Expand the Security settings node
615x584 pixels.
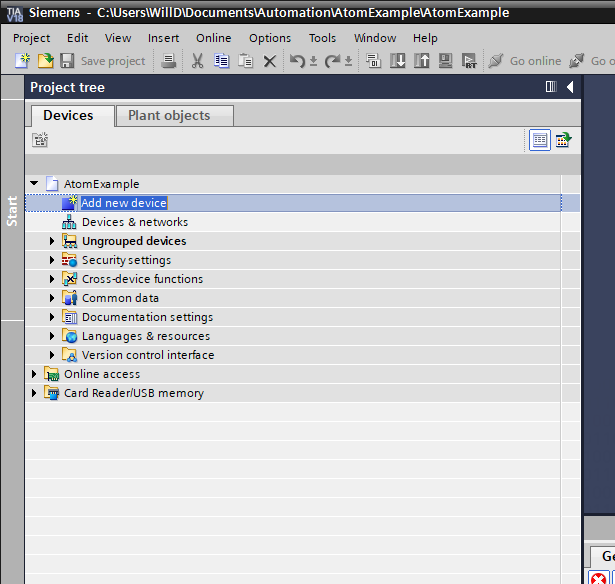click(53, 260)
